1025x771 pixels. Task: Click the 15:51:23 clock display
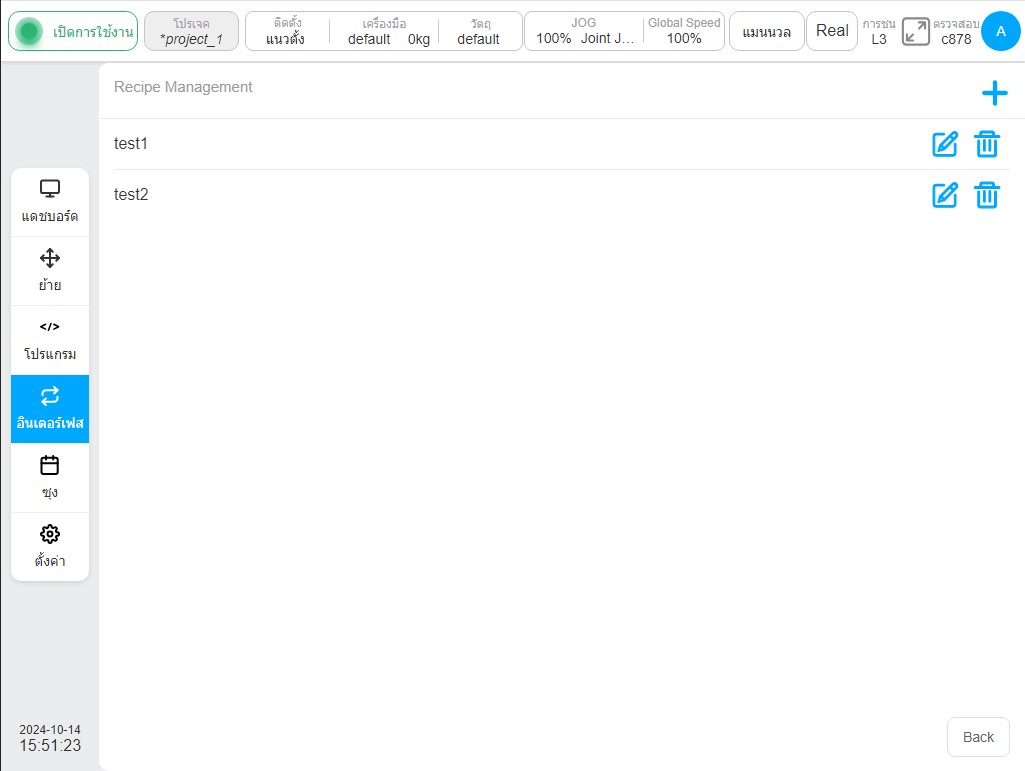(x=50, y=745)
